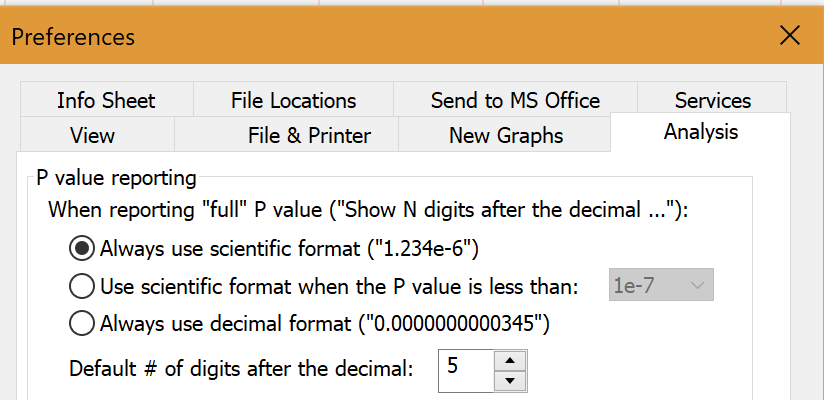
Task: Open the 1e-7 threshold dropdown
Action: [660, 287]
